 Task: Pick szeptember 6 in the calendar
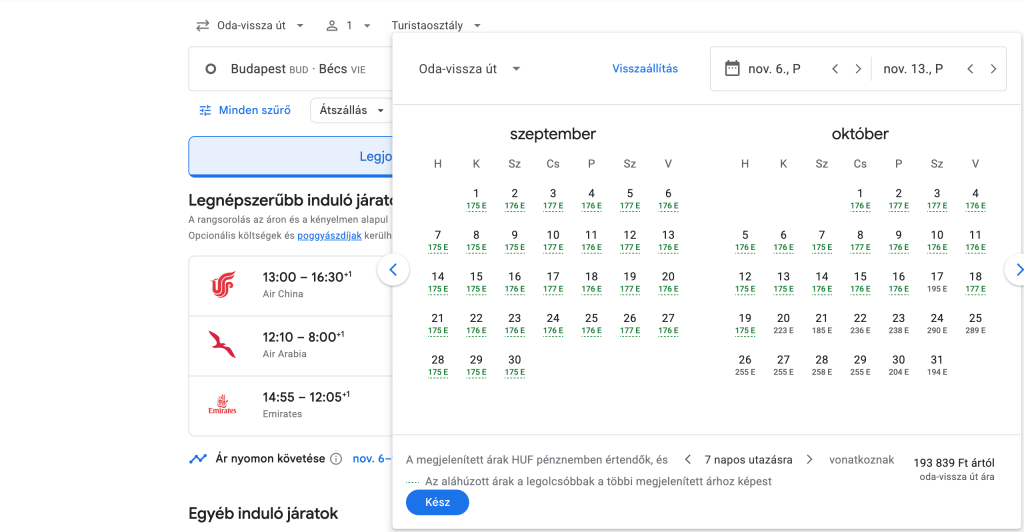point(668,199)
